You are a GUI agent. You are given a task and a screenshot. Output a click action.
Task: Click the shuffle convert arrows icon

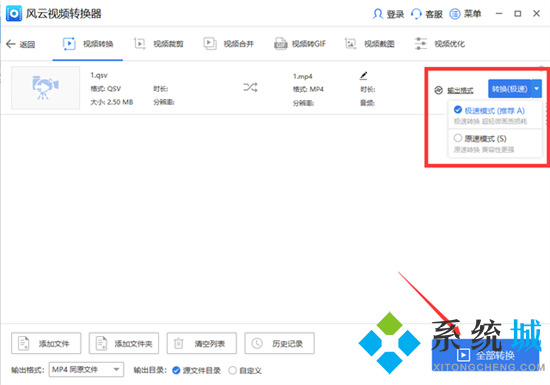250,87
